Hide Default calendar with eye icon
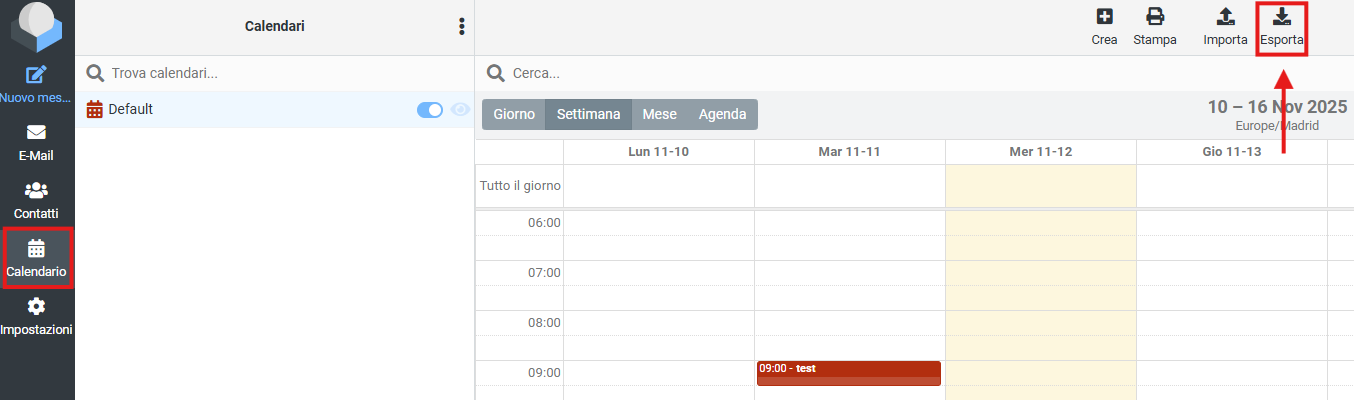The width and height of the screenshot is (1354, 400). click(461, 110)
